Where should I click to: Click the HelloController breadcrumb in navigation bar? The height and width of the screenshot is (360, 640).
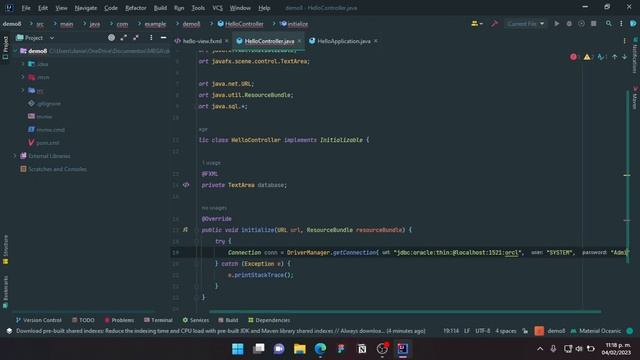tap(241, 24)
